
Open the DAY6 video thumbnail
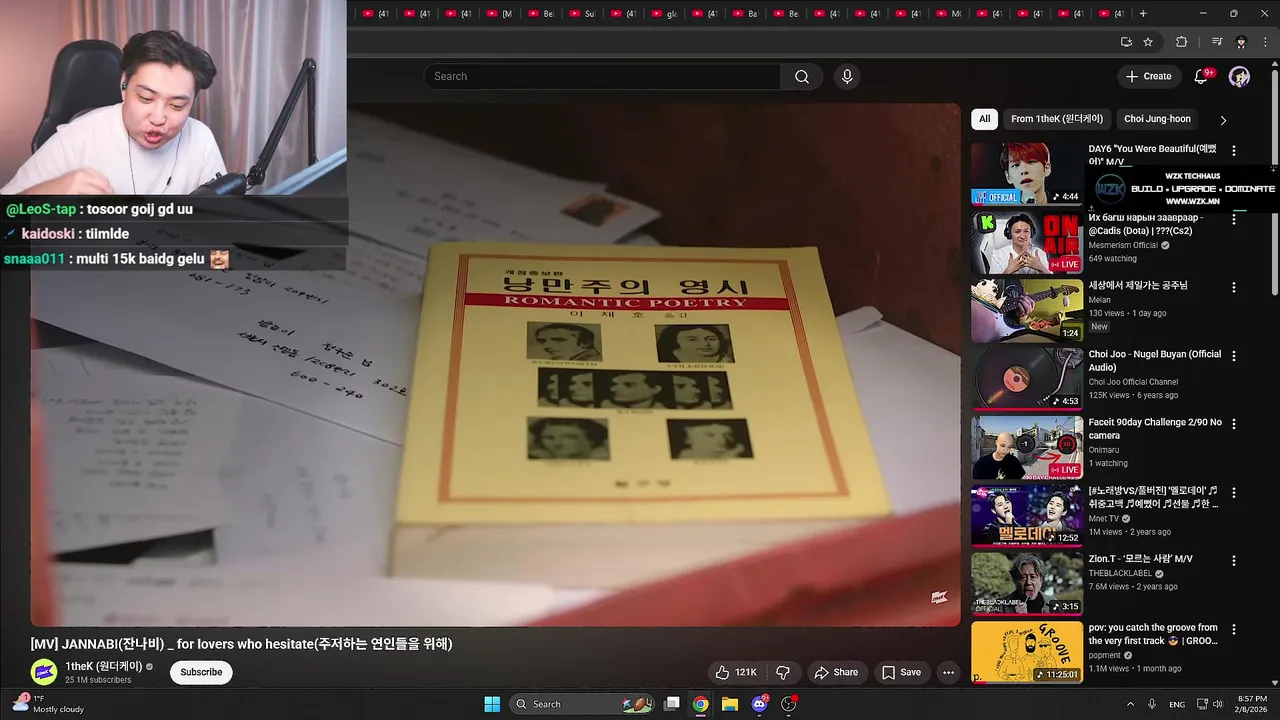click(x=1027, y=173)
